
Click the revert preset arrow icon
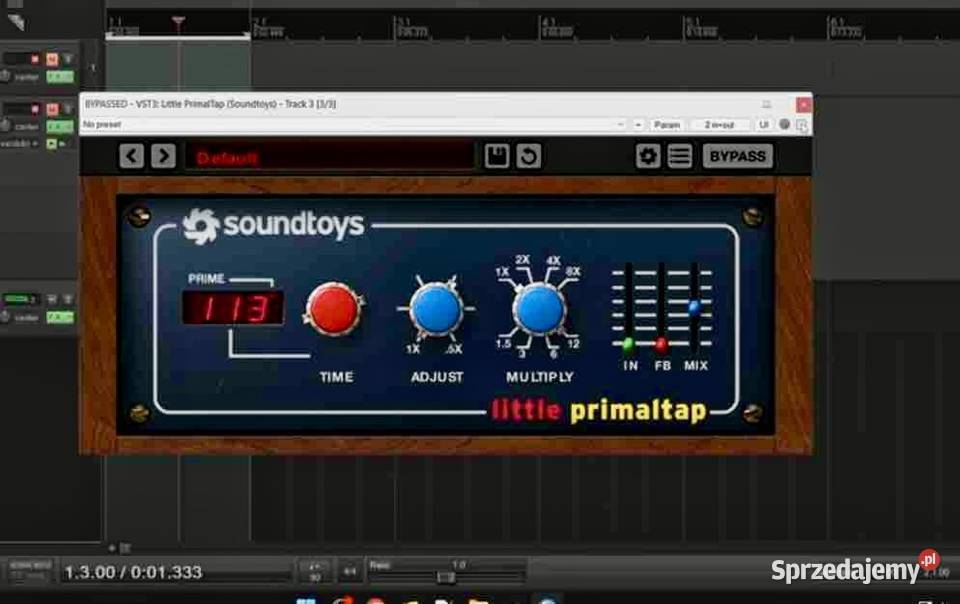[x=531, y=155]
